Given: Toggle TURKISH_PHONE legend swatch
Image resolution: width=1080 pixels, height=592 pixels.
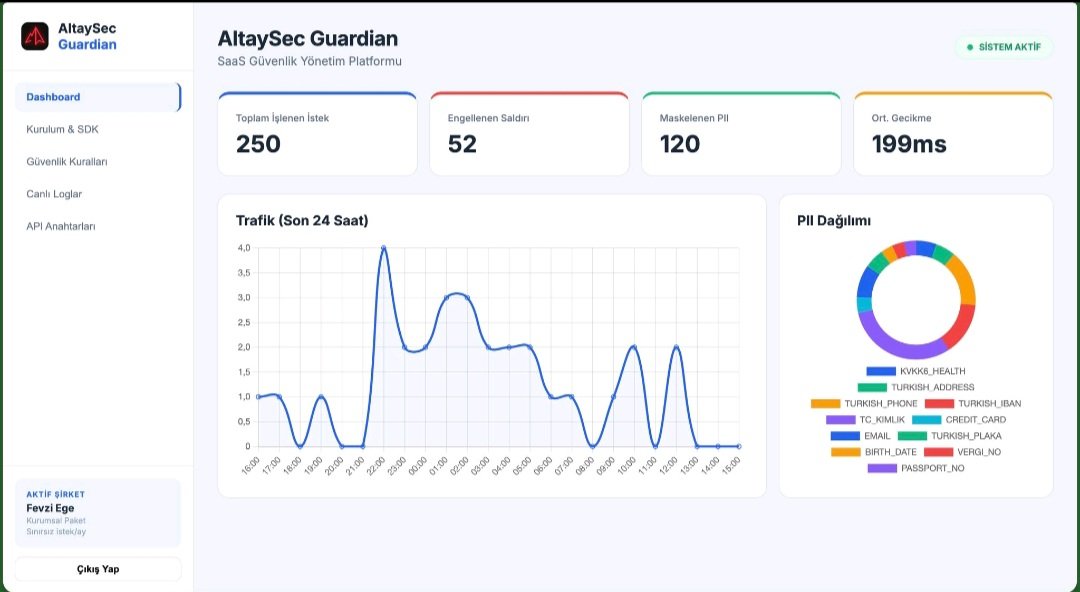Looking at the screenshot, I should 825,404.
